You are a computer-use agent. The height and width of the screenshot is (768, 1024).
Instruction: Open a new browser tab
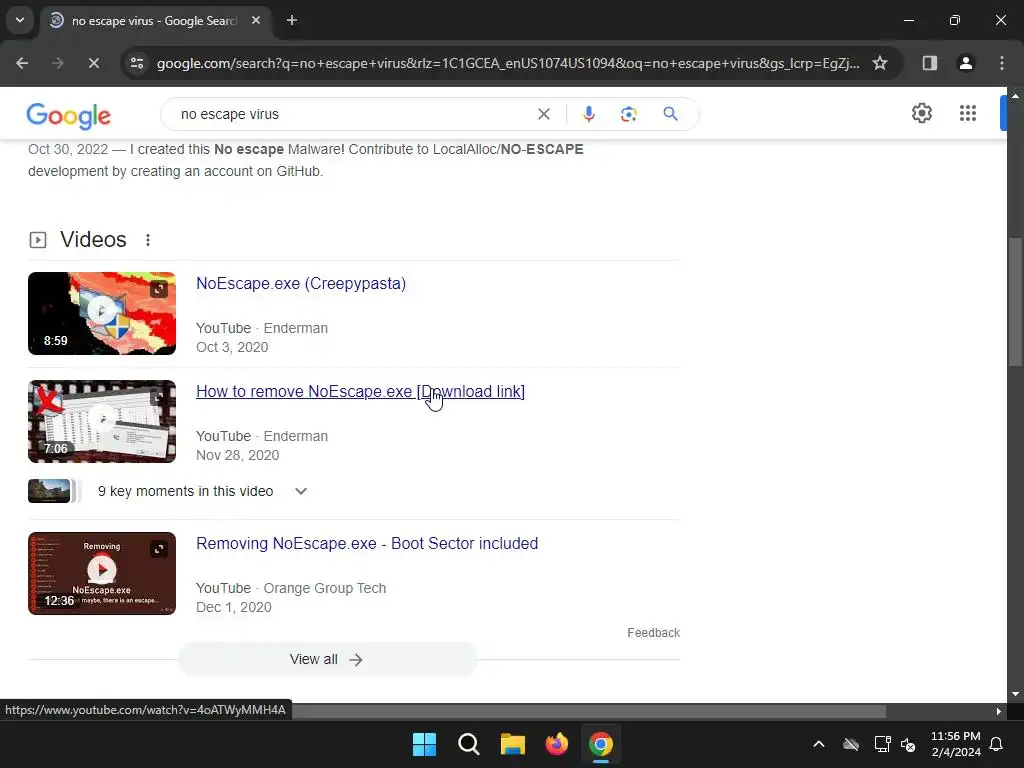coord(292,20)
